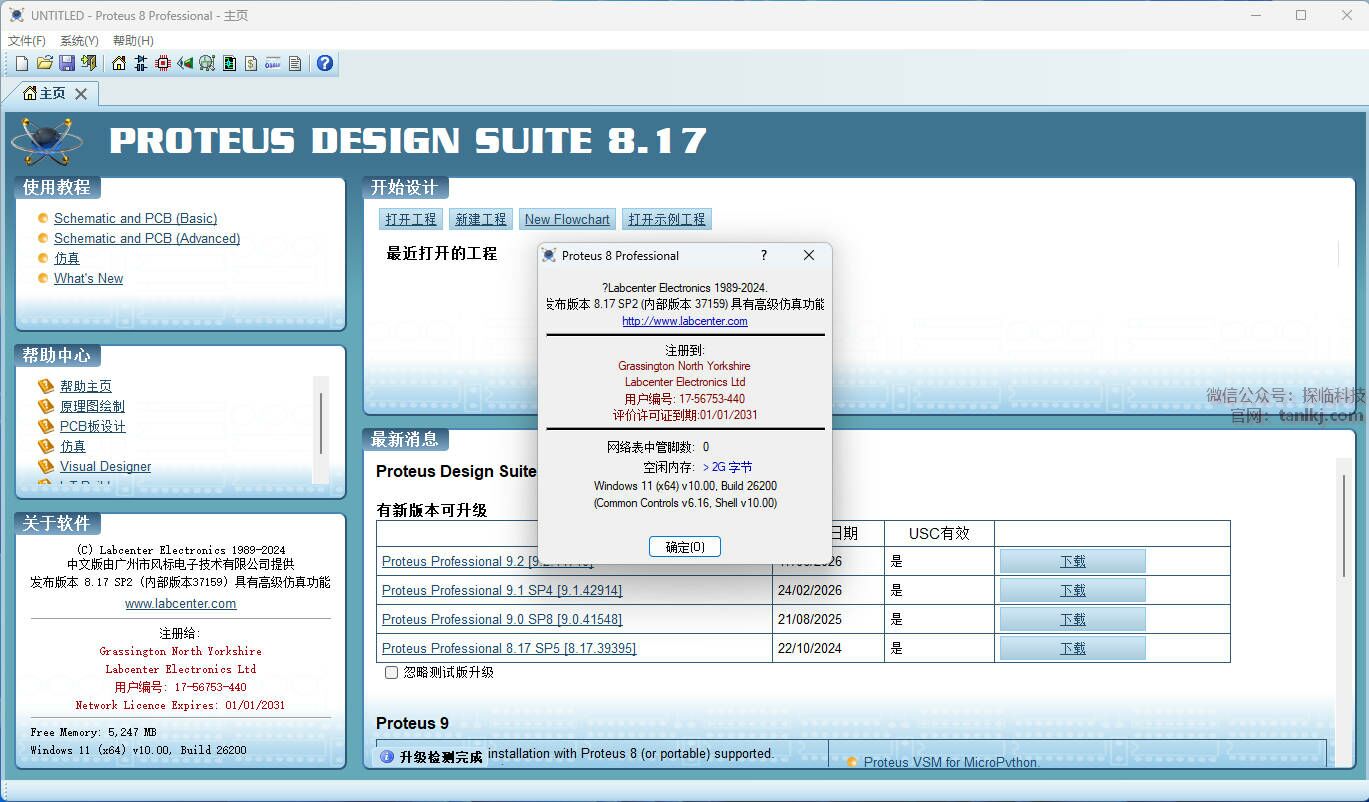Open Schematic Capture from the toolbar
The width and height of the screenshot is (1369, 802).
pos(141,63)
